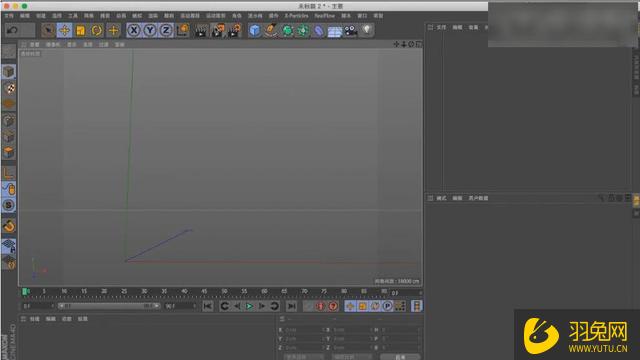Add a Cube primitive object

pyautogui.click(x=255, y=31)
